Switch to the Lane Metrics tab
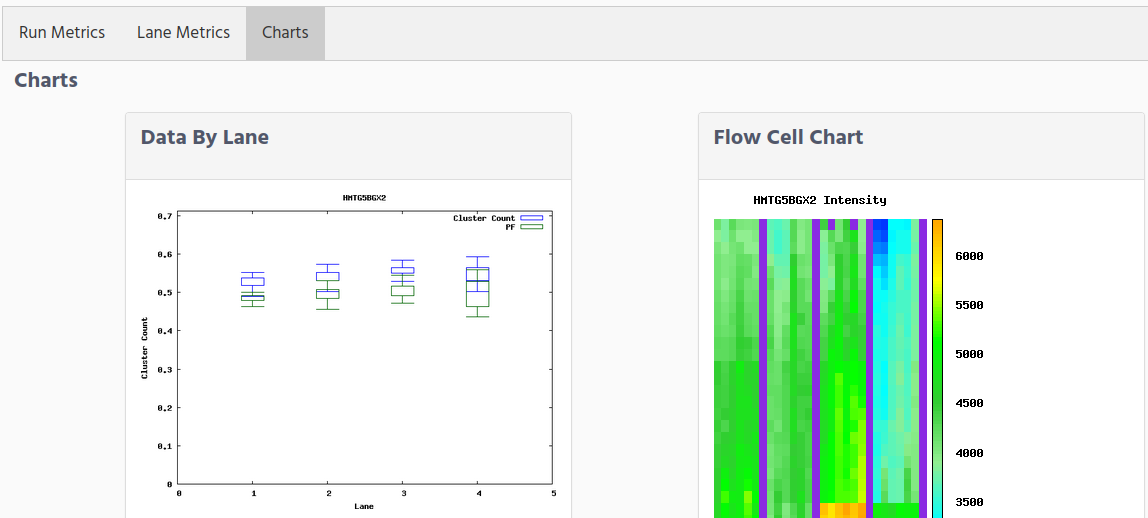This screenshot has width=1148, height=518. click(183, 33)
